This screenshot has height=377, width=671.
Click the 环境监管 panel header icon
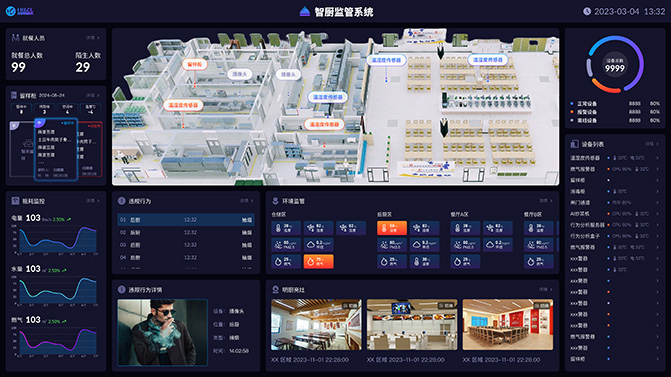[276, 201]
